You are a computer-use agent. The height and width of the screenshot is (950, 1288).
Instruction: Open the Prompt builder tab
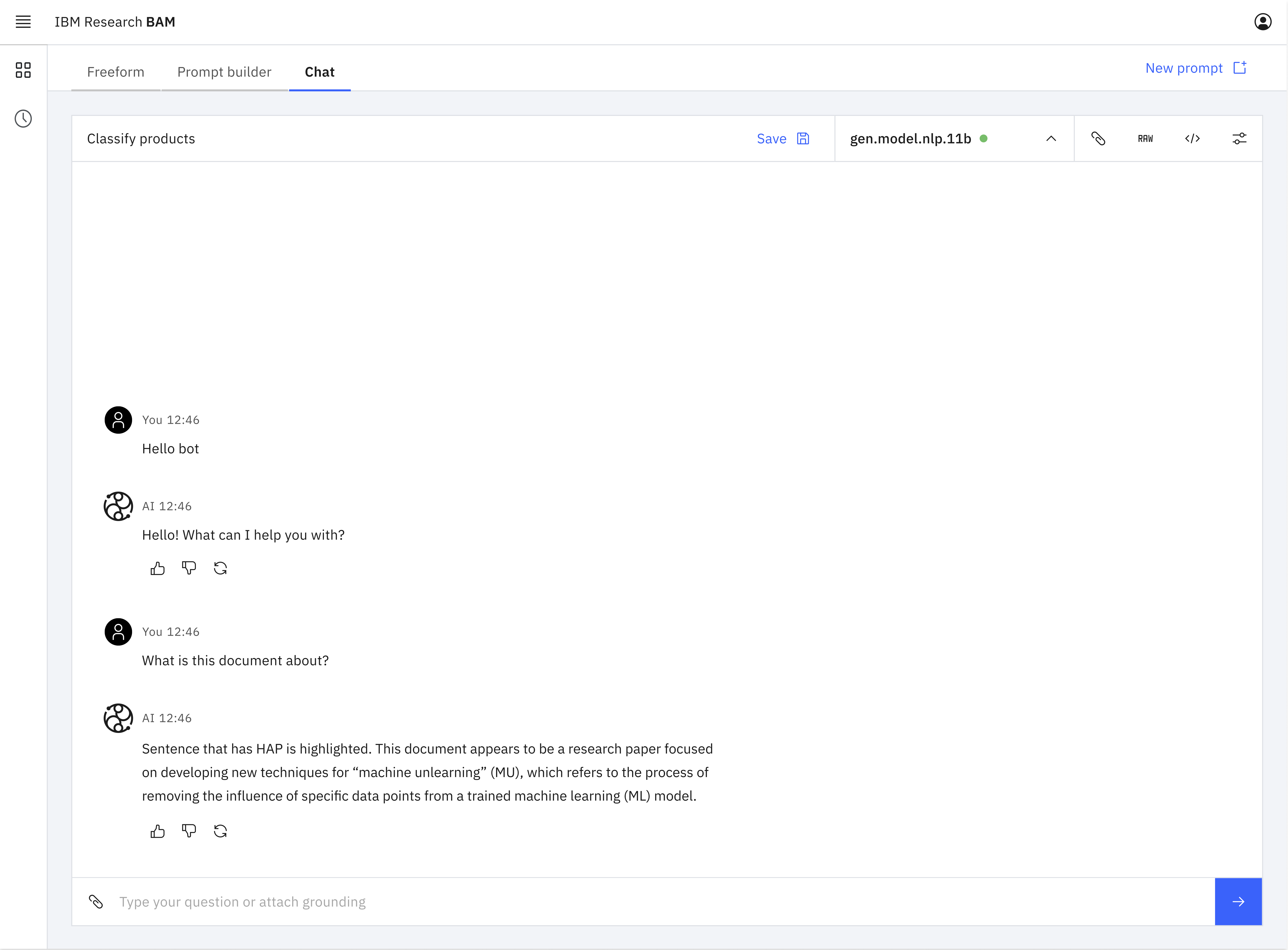click(x=224, y=72)
